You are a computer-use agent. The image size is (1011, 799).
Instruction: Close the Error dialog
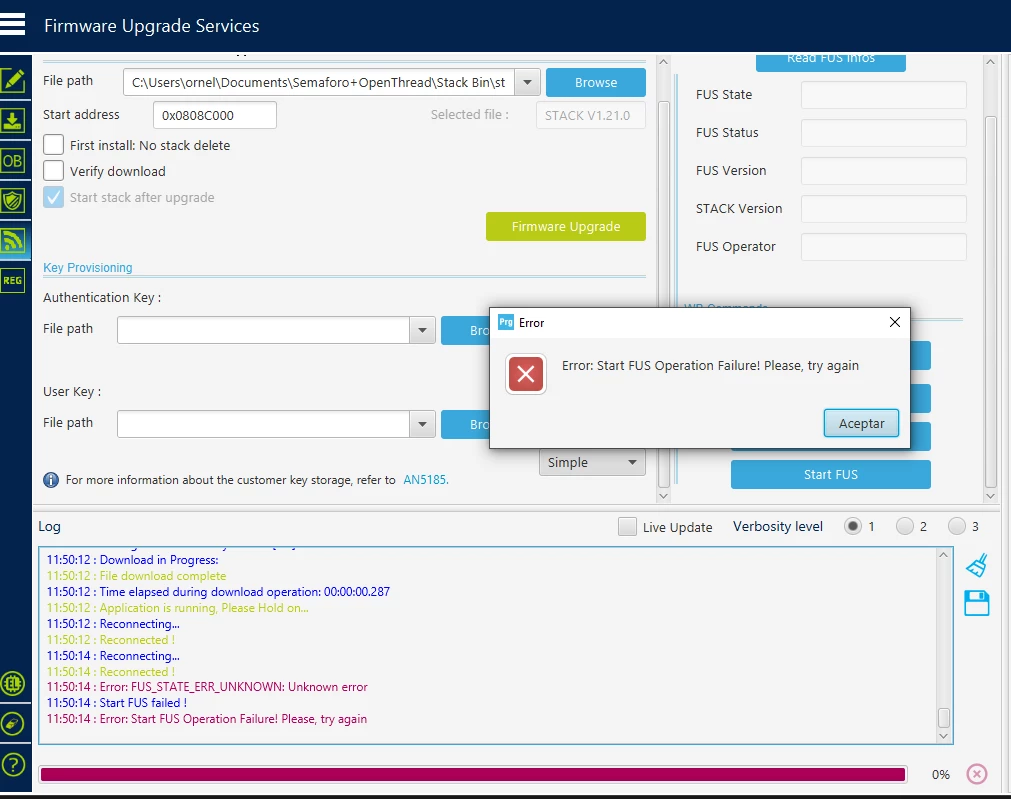click(894, 322)
